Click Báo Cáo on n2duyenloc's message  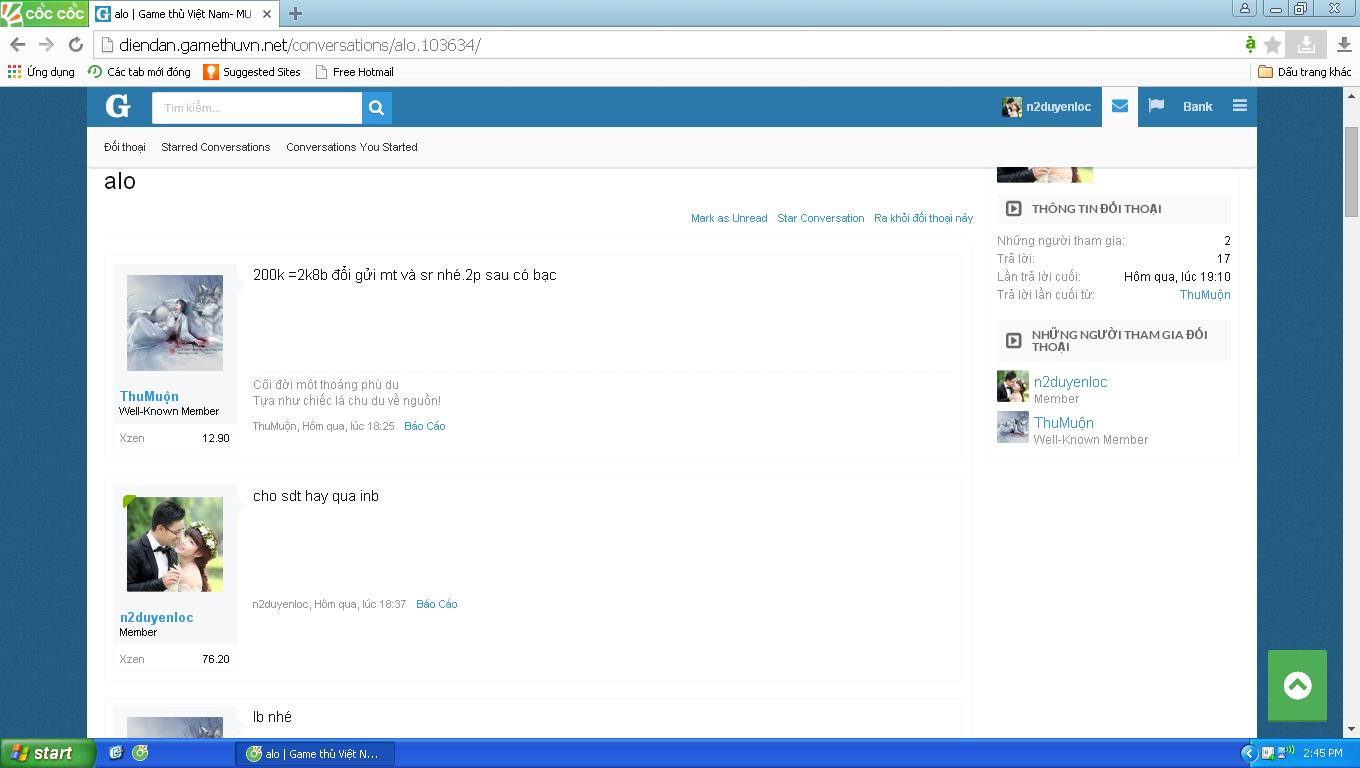point(437,604)
